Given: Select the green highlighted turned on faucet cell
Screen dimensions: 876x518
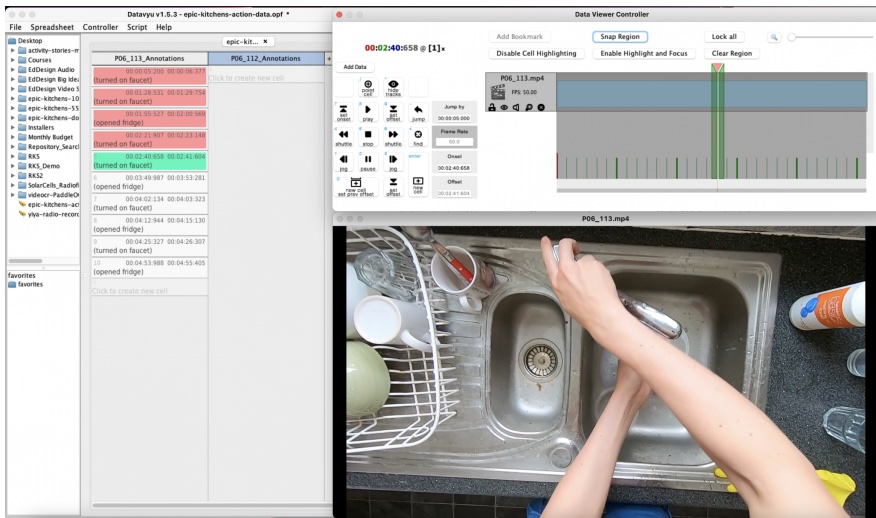Looking at the screenshot, I should point(149,161).
